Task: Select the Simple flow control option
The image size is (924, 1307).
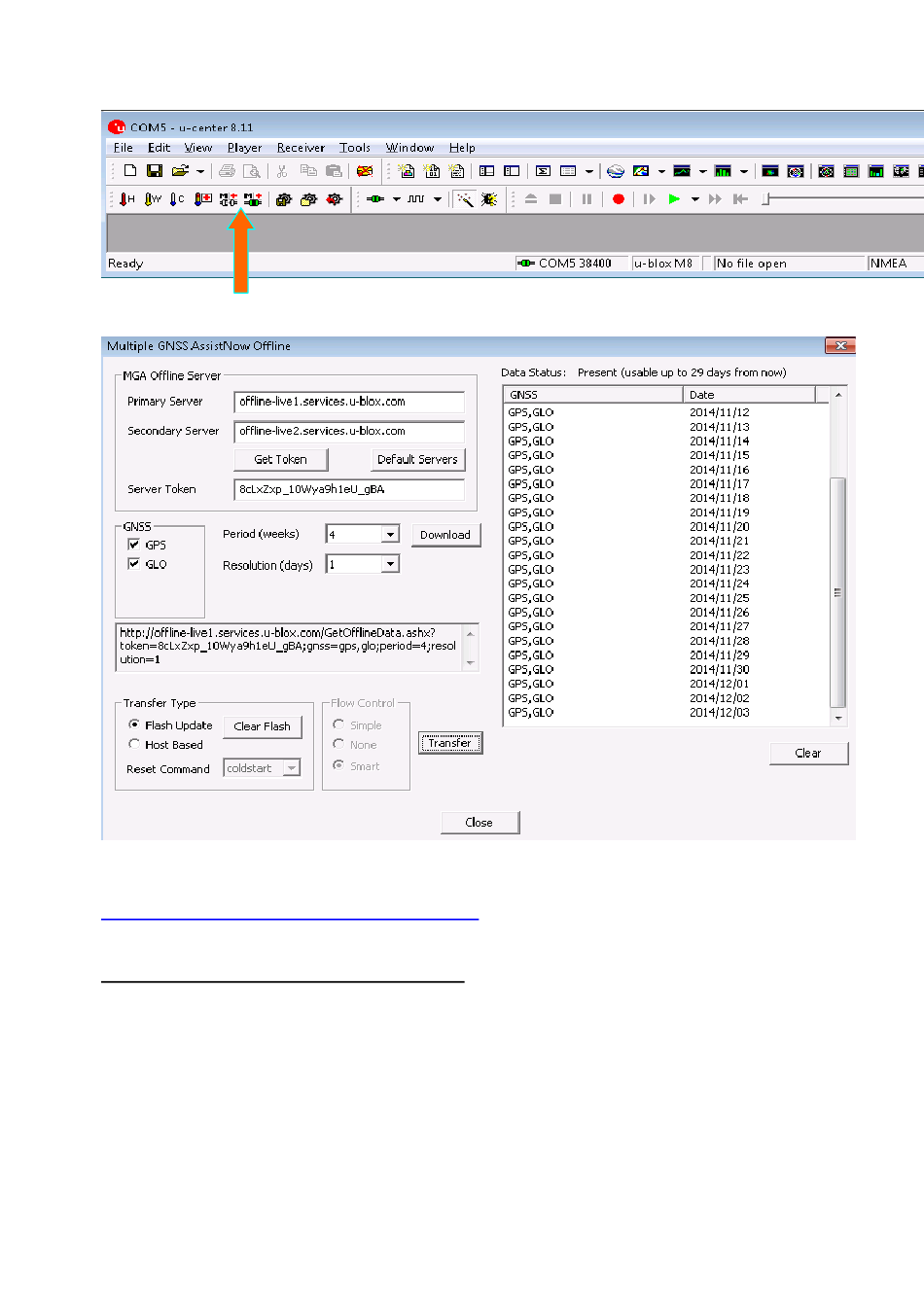Action: click(338, 724)
